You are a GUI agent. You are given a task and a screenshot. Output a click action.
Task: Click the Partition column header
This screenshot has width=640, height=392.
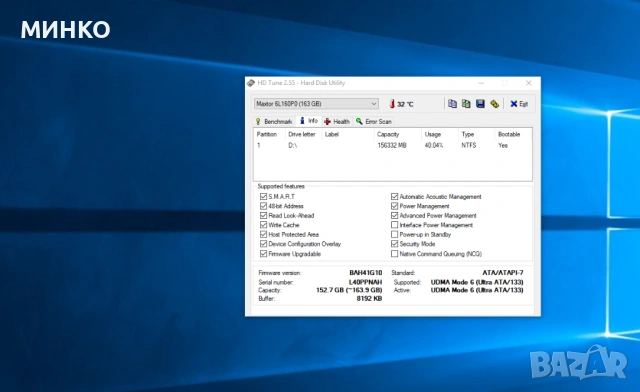click(x=267, y=134)
